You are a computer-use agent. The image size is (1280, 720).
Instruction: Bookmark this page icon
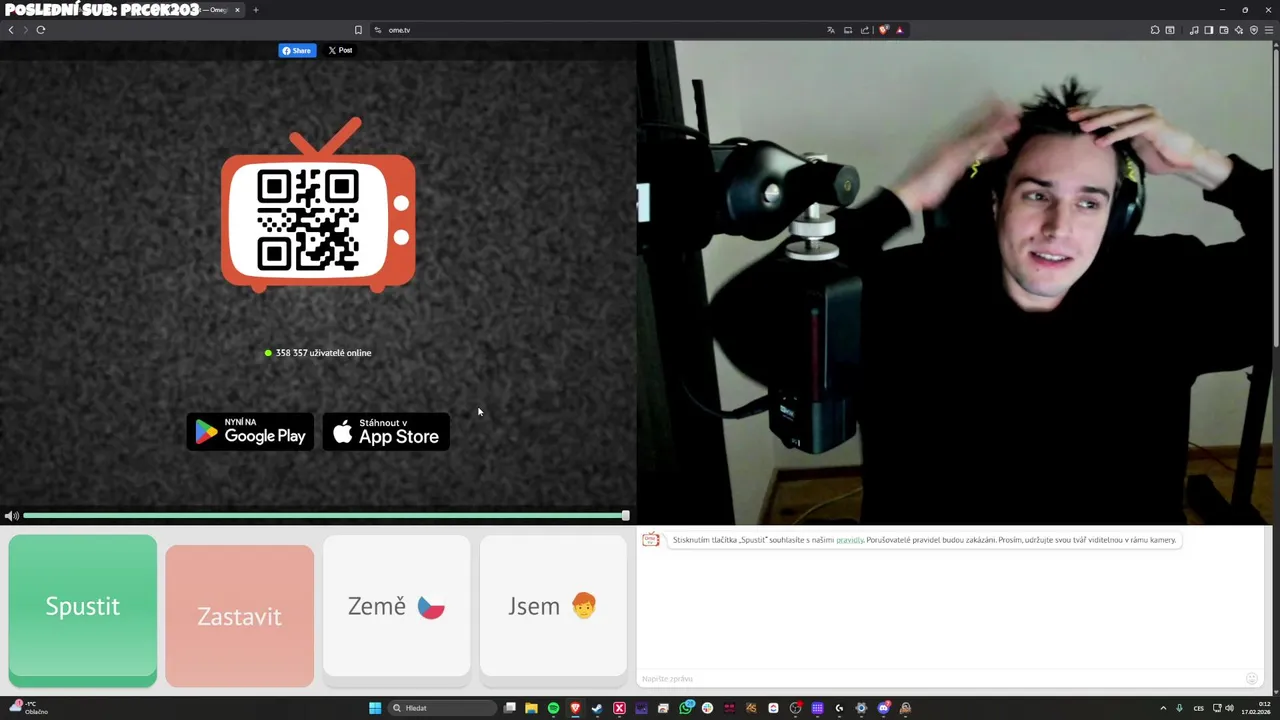(358, 30)
